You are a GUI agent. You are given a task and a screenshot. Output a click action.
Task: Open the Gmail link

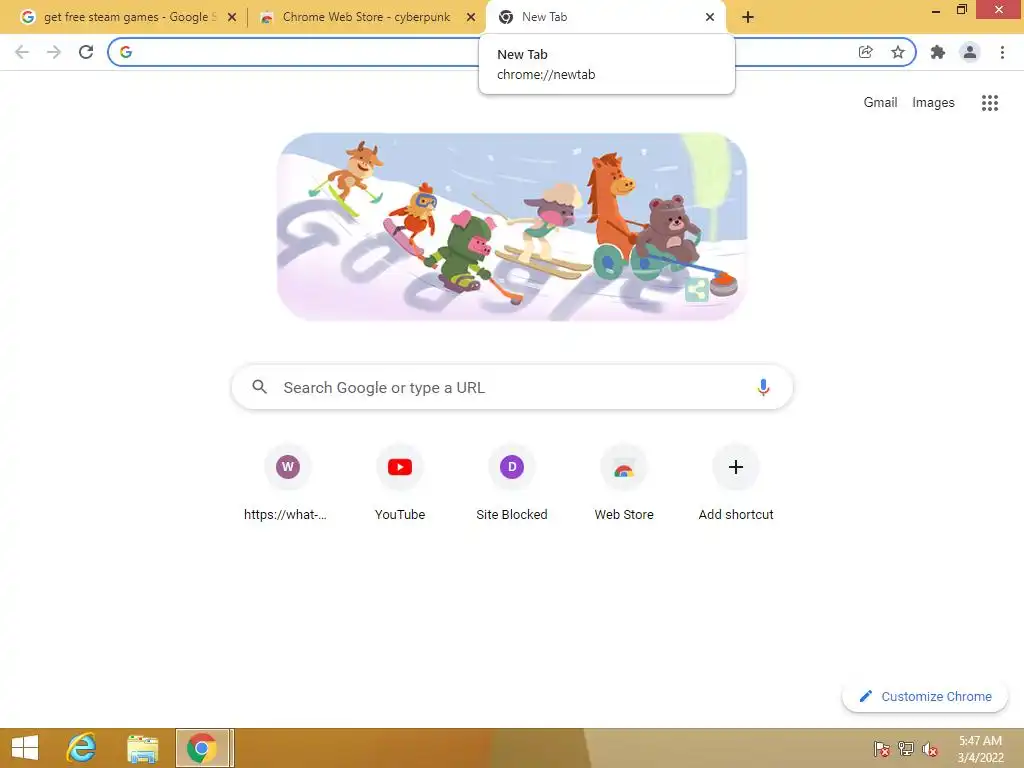point(880,103)
